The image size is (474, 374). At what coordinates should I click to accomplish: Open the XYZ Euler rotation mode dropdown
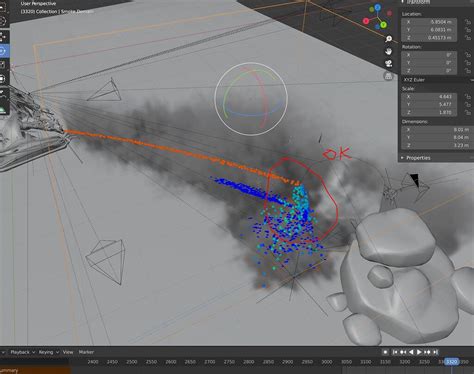coord(437,80)
